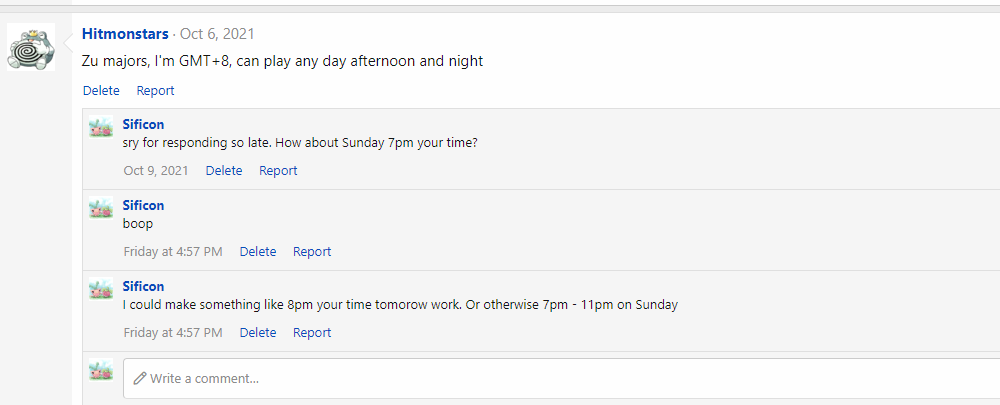Click the pencil icon in the comment box
Image resolution: width=1000 pixels, height=405 pixels.
pyautogui.click(x=140, y=379)
